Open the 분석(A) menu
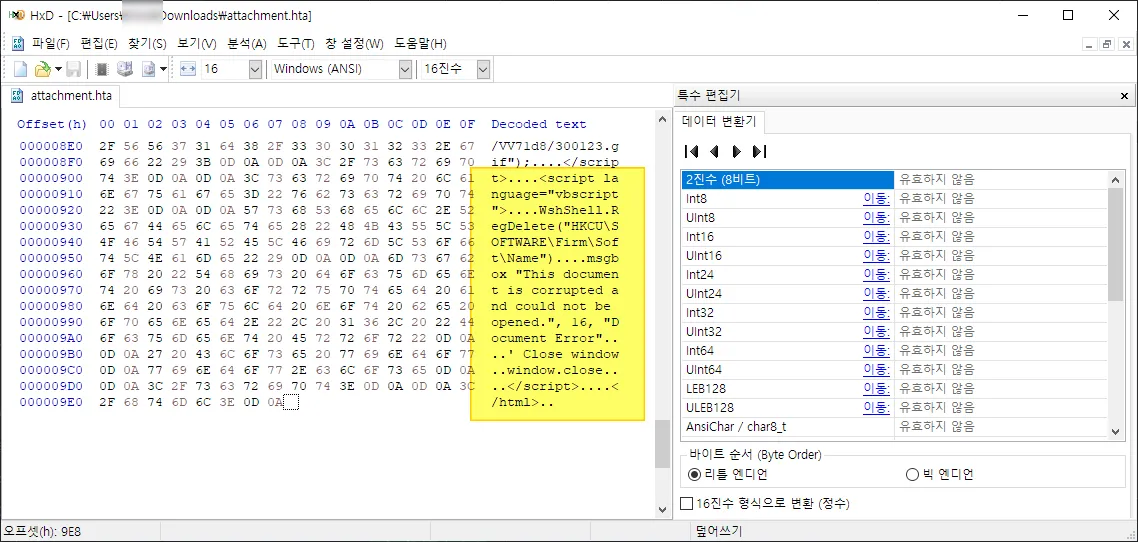The height and width of the screenshot is (542, 1138). (x=247, y=44)
